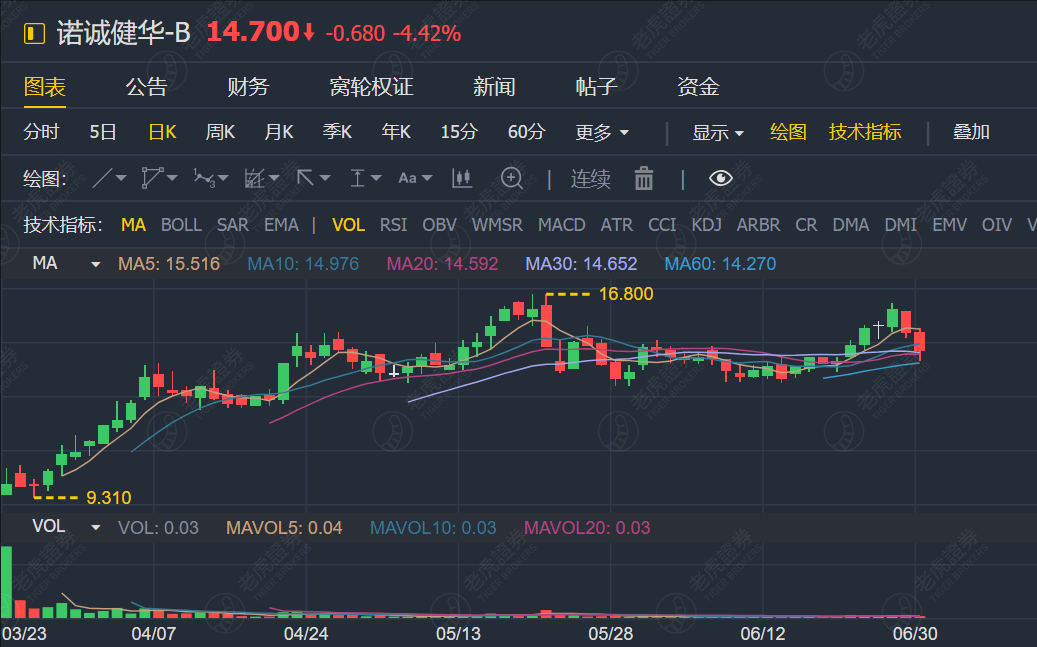1037x647 pixels.
Task: Select the VOL indicator label
Action: 348,225
